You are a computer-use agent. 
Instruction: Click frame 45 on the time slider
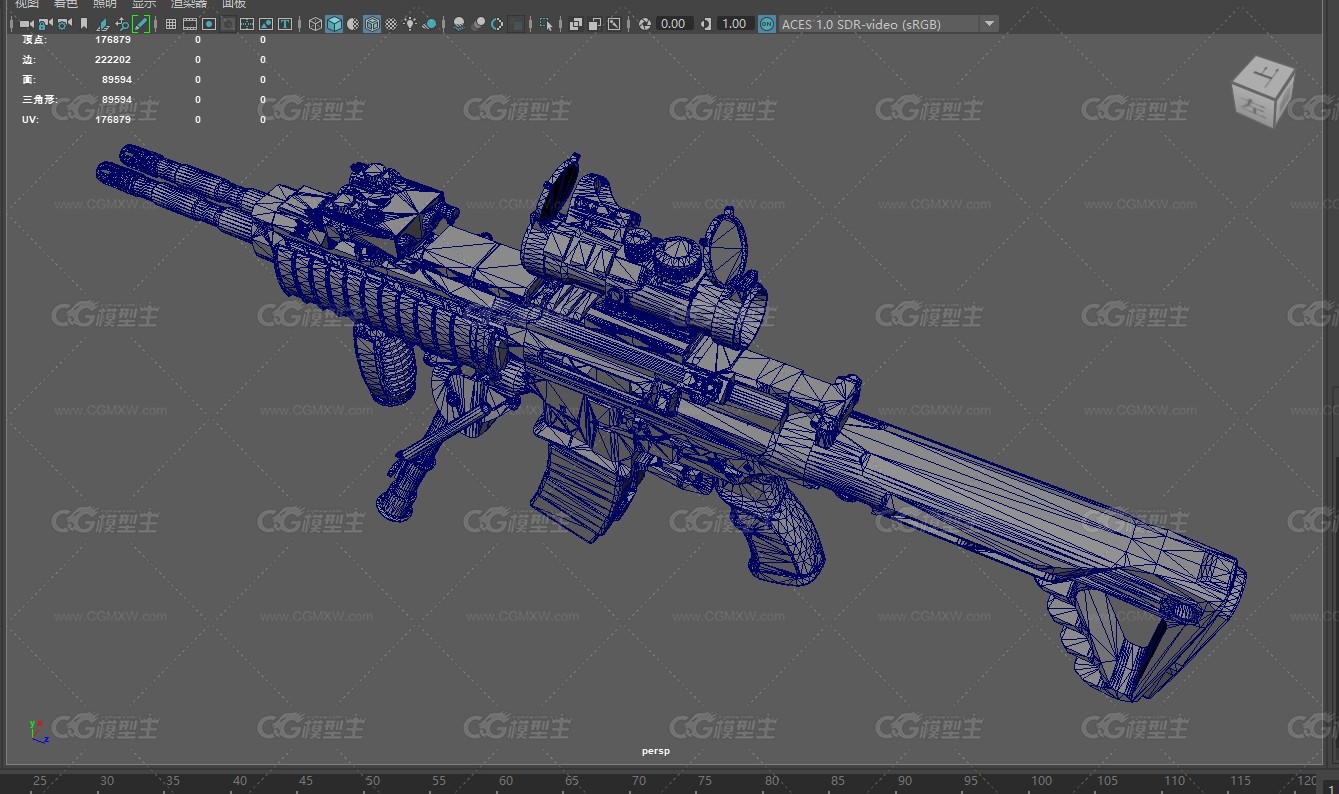click(x=306, y=781)
